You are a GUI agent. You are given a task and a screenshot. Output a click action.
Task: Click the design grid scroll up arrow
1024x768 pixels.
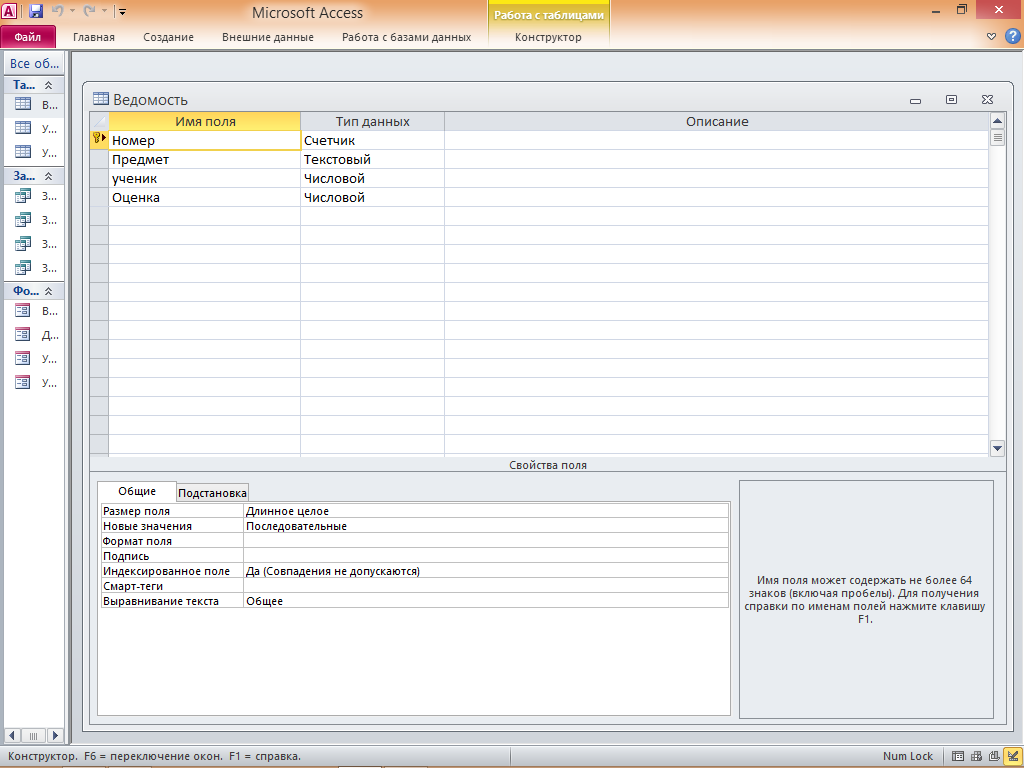(997, 121)
